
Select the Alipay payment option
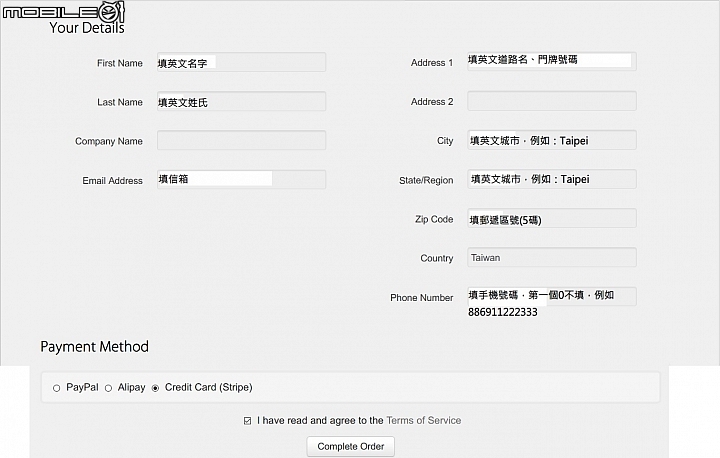click(108, 388)
